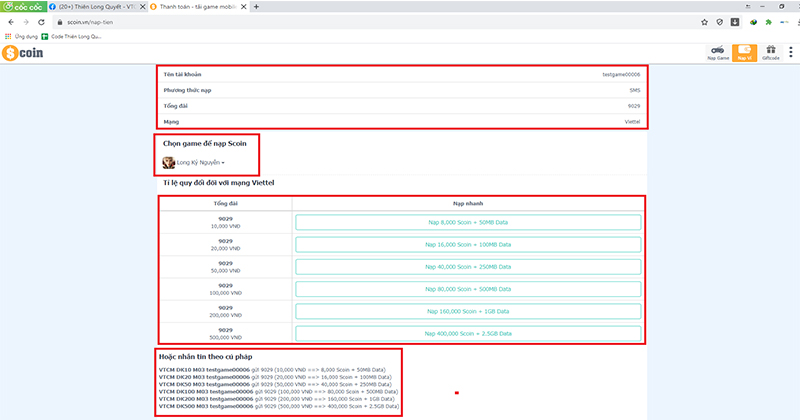Close the Thiên Long Quyết tab
This screenshot has width=800, height=420.
(142, 7)
